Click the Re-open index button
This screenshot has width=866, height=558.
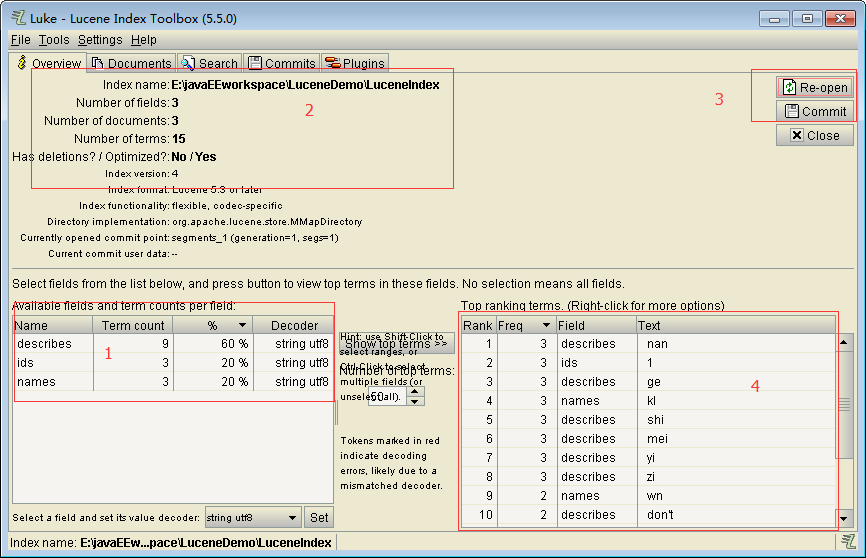(x=814, y=87)
